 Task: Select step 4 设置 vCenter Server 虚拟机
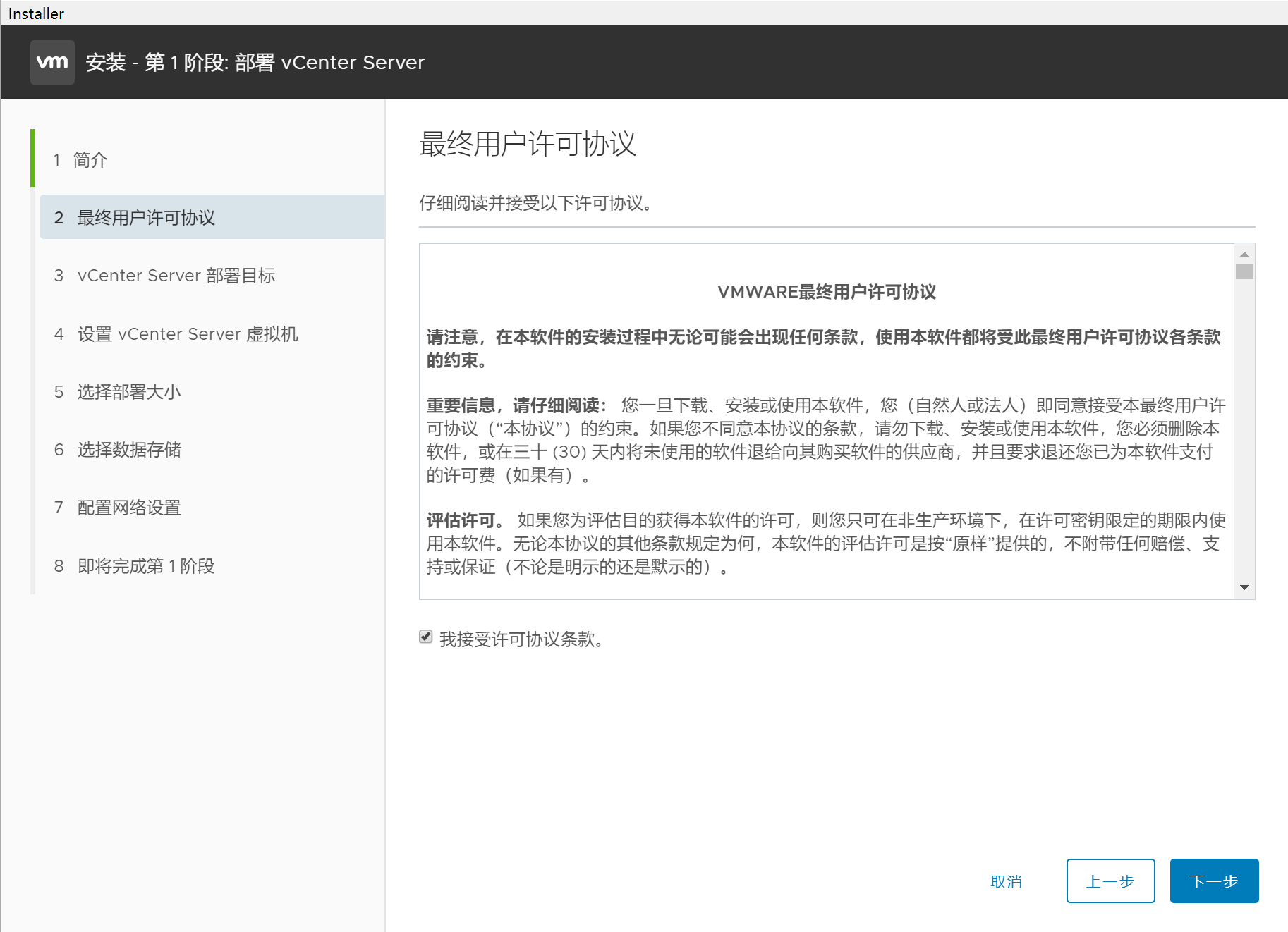point(187,334)
